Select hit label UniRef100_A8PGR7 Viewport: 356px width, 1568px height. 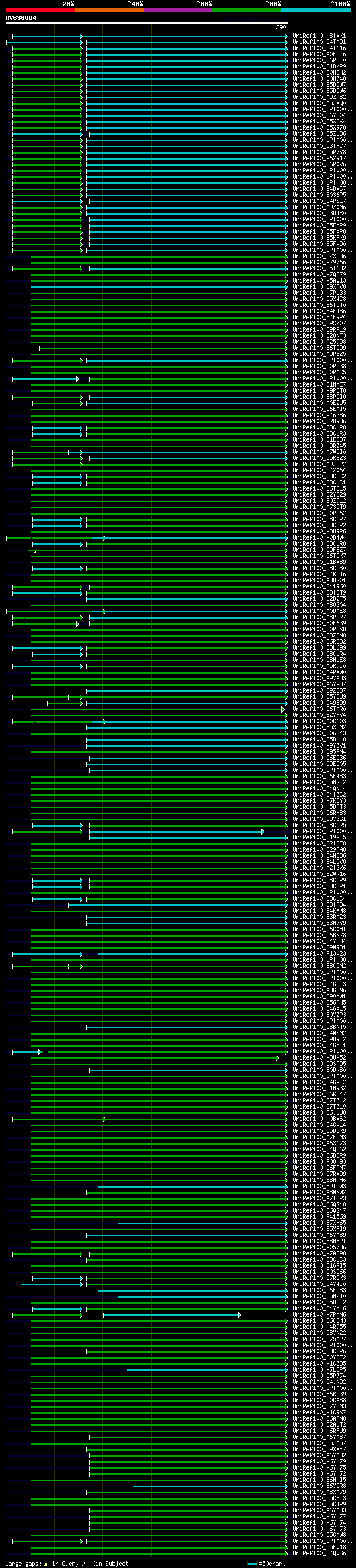[319, 618]
